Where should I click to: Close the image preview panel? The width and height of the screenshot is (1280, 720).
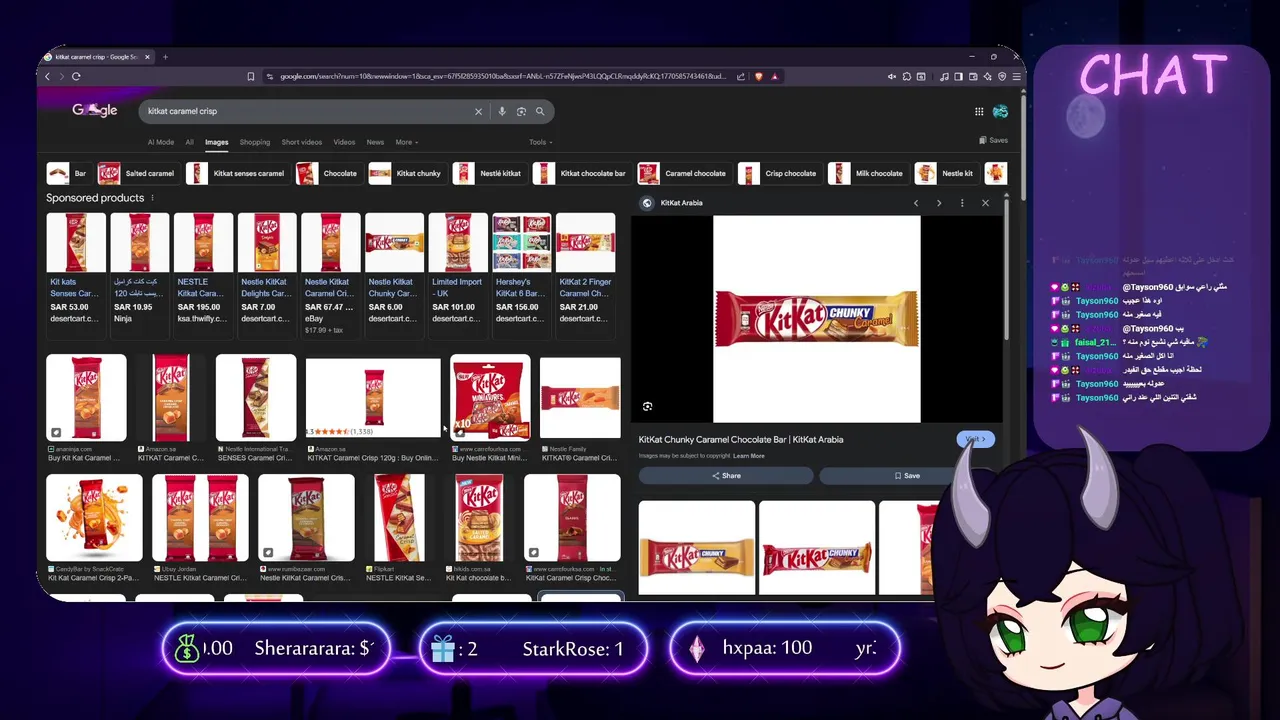tap(985, 203)
